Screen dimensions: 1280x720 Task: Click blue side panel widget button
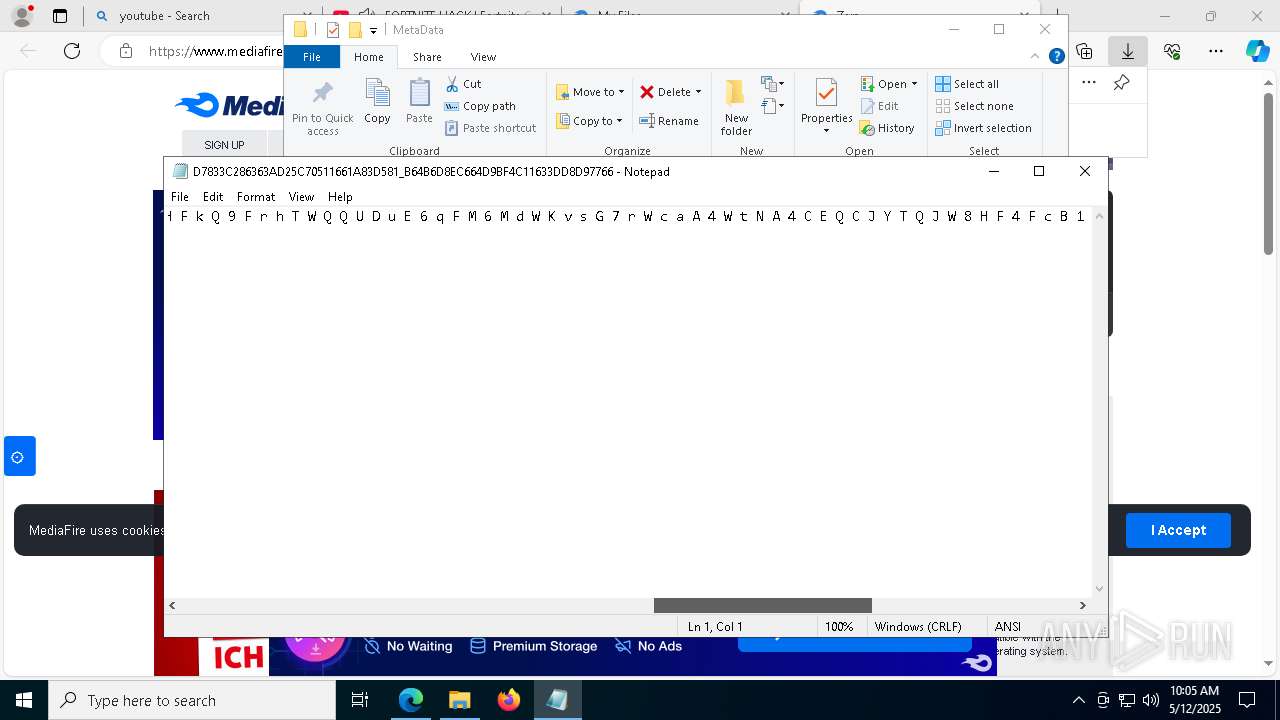click(19, 456)
